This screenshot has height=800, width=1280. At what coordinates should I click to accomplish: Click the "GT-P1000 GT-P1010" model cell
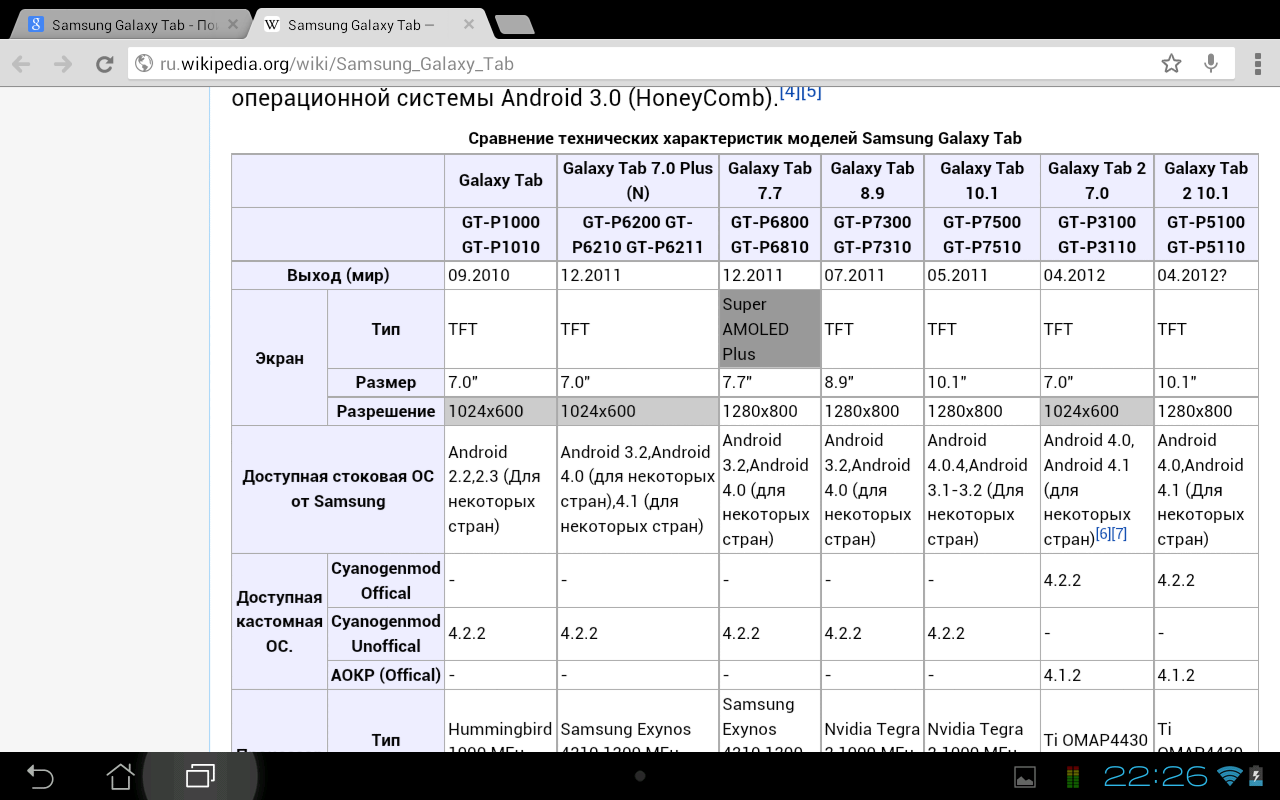(501, 235)
